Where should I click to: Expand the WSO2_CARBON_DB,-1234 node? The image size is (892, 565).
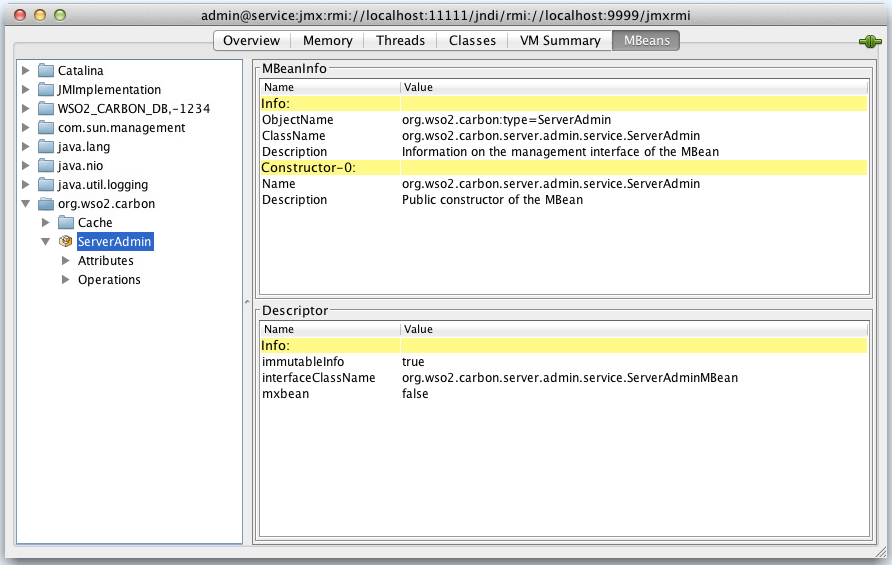coord(26,109)
